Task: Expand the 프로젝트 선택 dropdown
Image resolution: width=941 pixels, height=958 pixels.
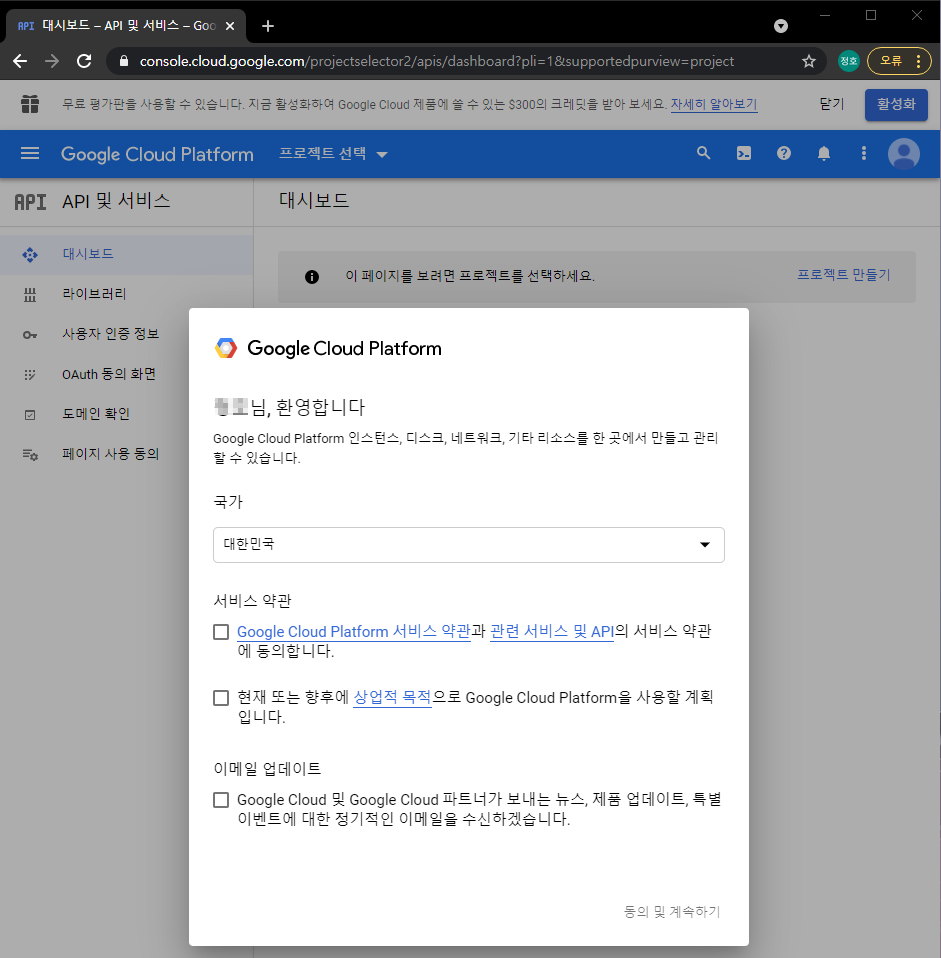Action: 333,153
